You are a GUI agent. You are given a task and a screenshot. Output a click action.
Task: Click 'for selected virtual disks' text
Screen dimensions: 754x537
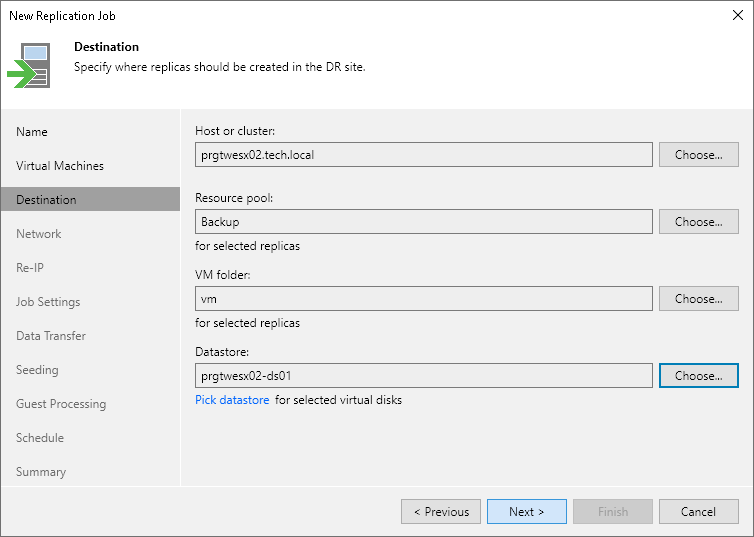[x=339, y=400]
